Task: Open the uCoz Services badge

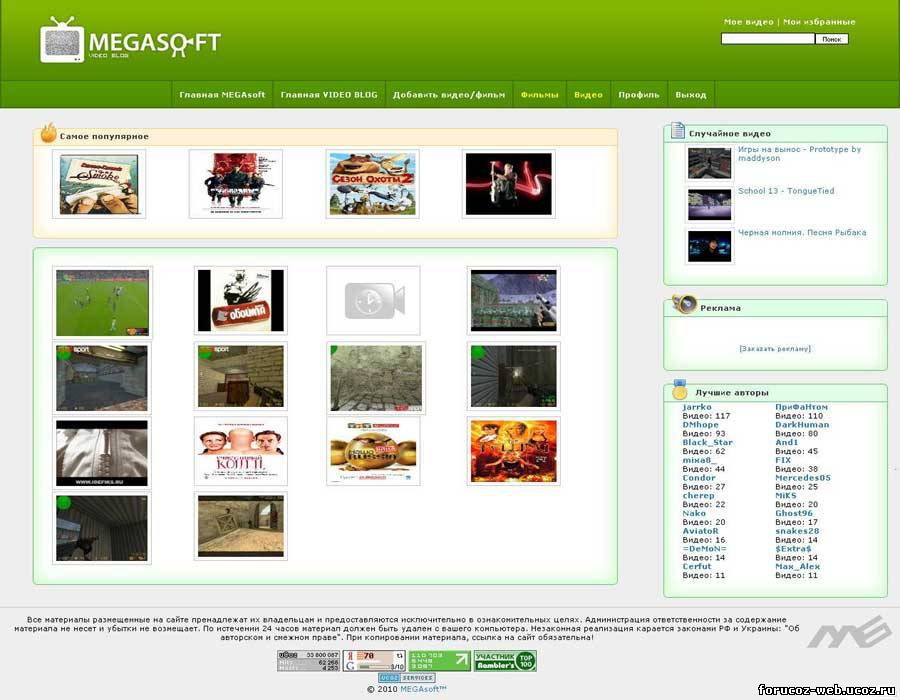Action: coord(406,678)
